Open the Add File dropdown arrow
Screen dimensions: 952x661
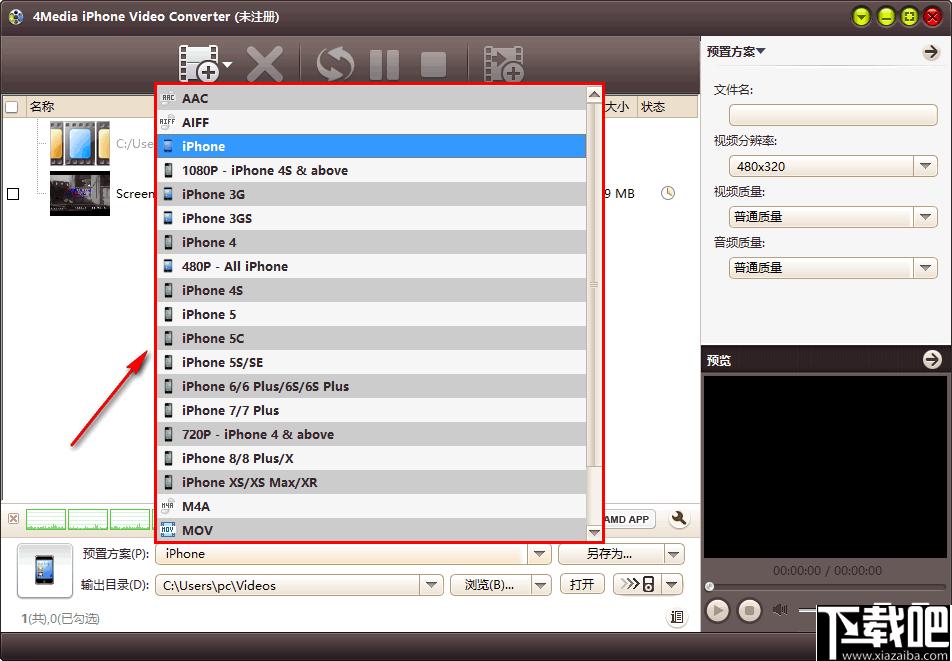point(227,64)
